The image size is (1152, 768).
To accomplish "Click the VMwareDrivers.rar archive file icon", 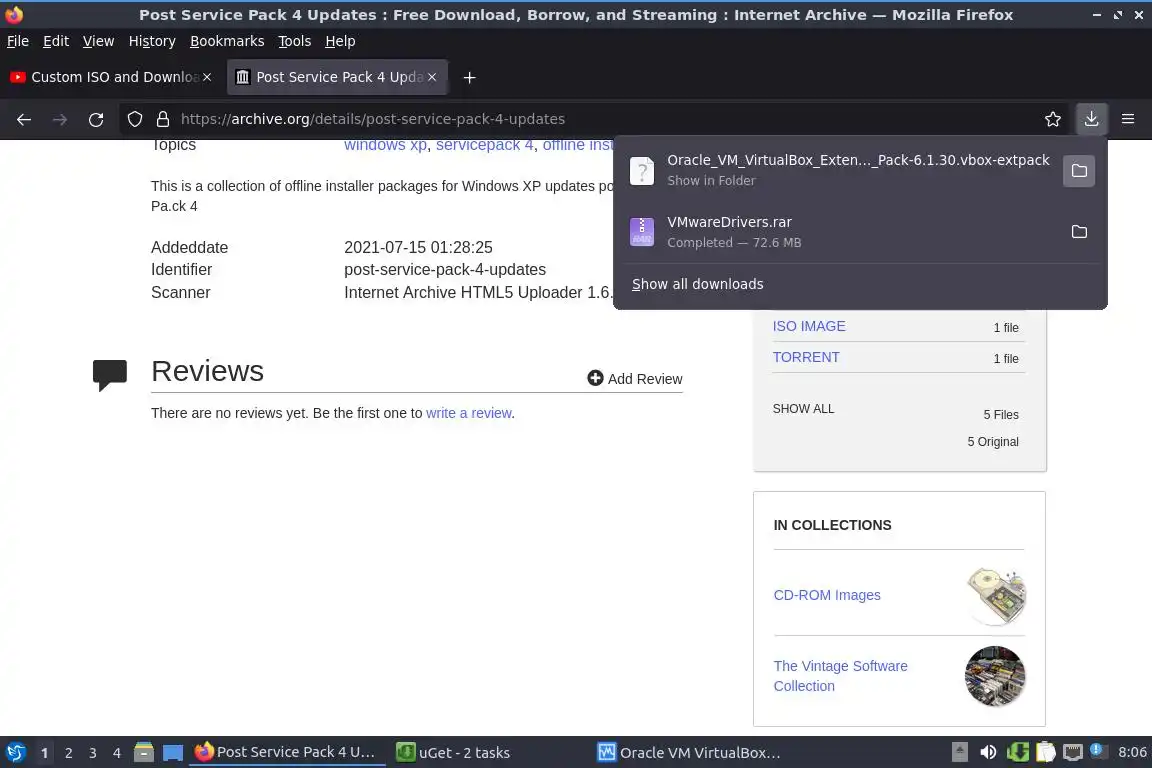I will [x=641, y=232].
